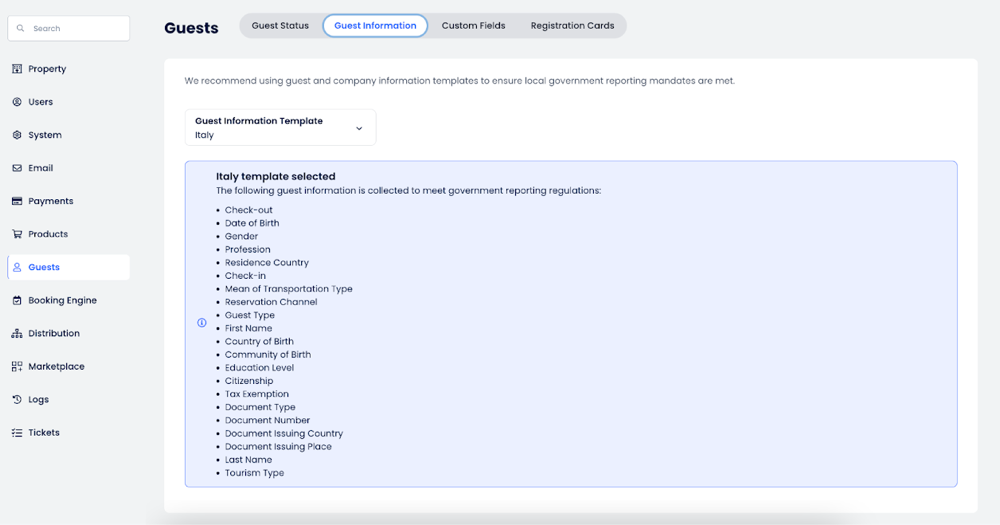Click the Email envelope icon
The image size is (1000, 525).
coord(17,168)
